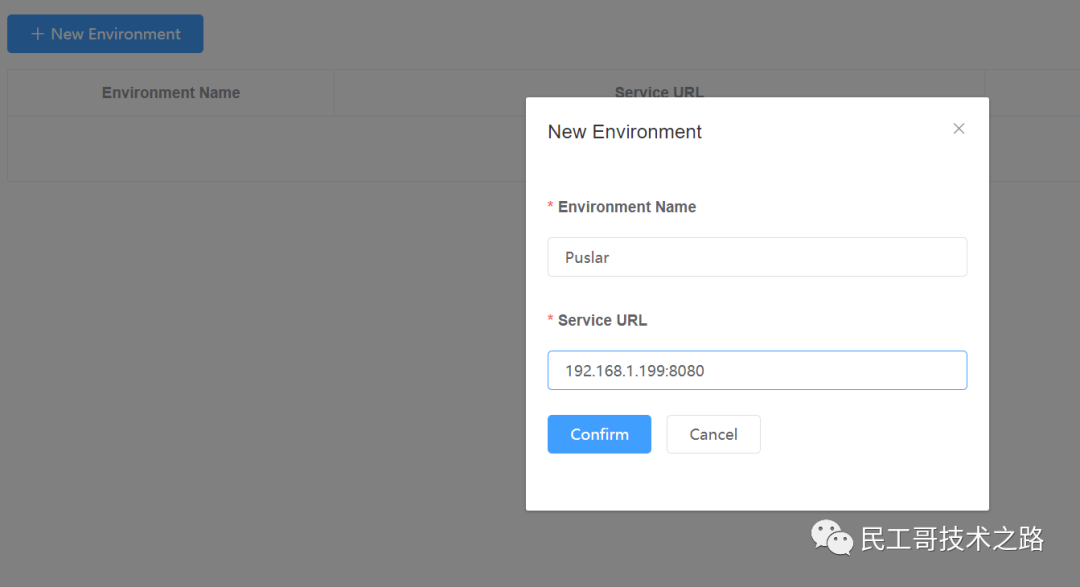The height and width of the screenshot is (587, 1080).
Task: Click the WeChat logo in the watermark
Action: pos(831,537)
